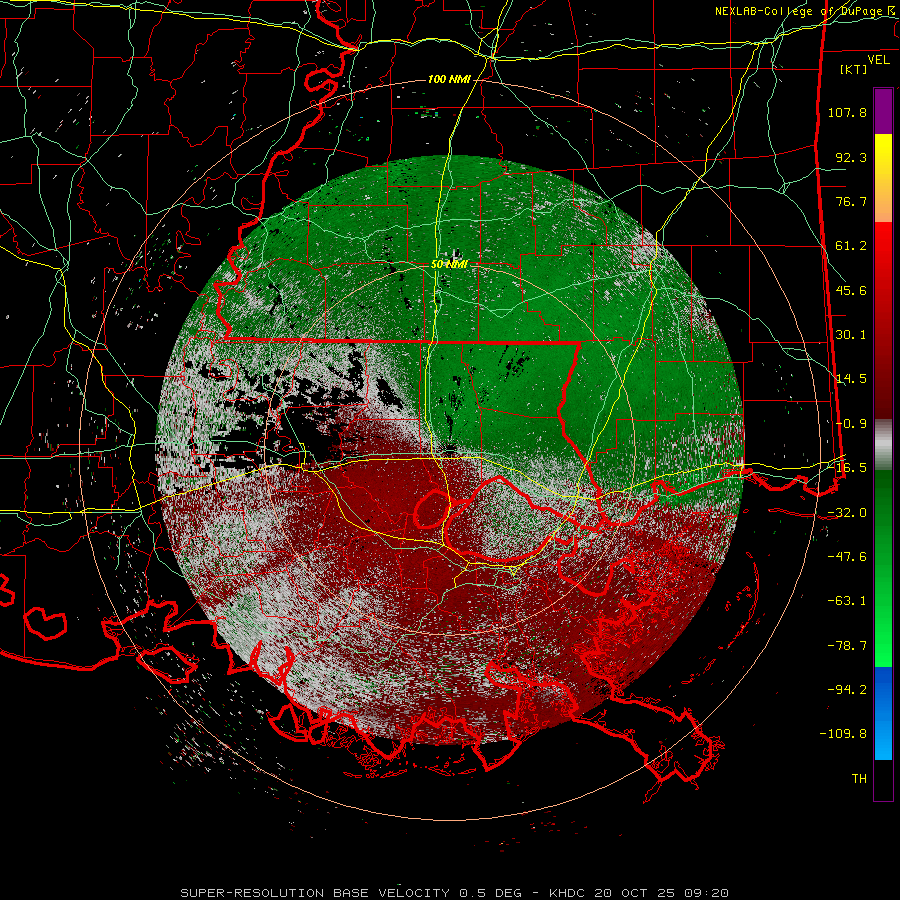Pick the gray near-zero segment of the velocity bar

[883, 445]
